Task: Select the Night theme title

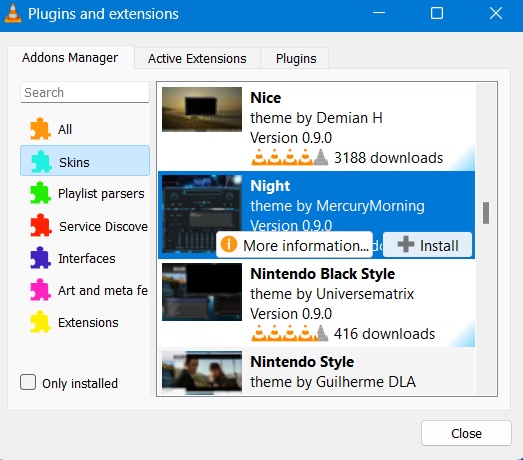Action: tap(270, 186)
